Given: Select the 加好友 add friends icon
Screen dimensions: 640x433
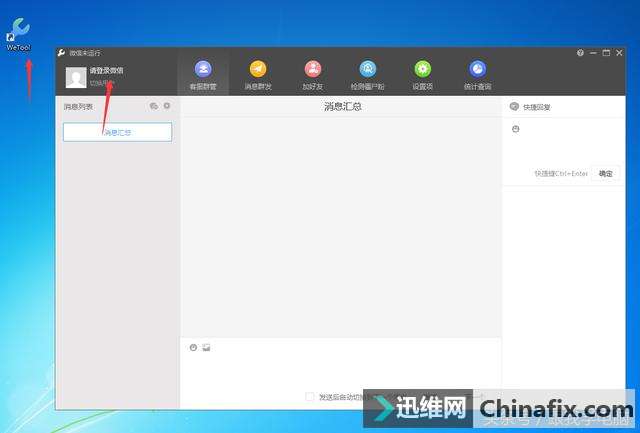Looking at the screenshot, I should click(x=313, y=74).
